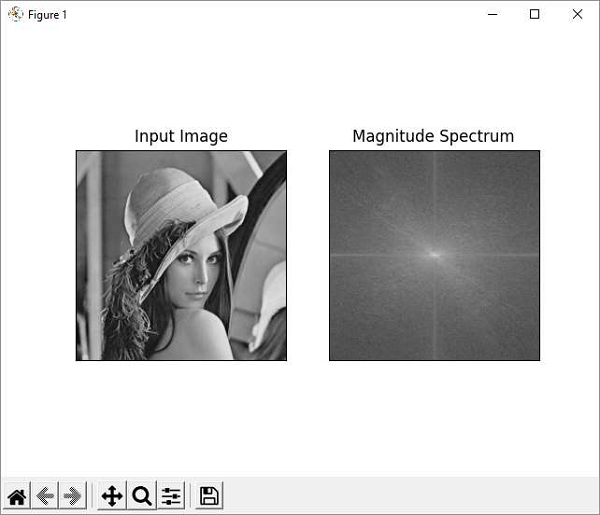The image size is (600, 515).
Task: Click the Figure 1 title bar text
Action: pos(47,15)
